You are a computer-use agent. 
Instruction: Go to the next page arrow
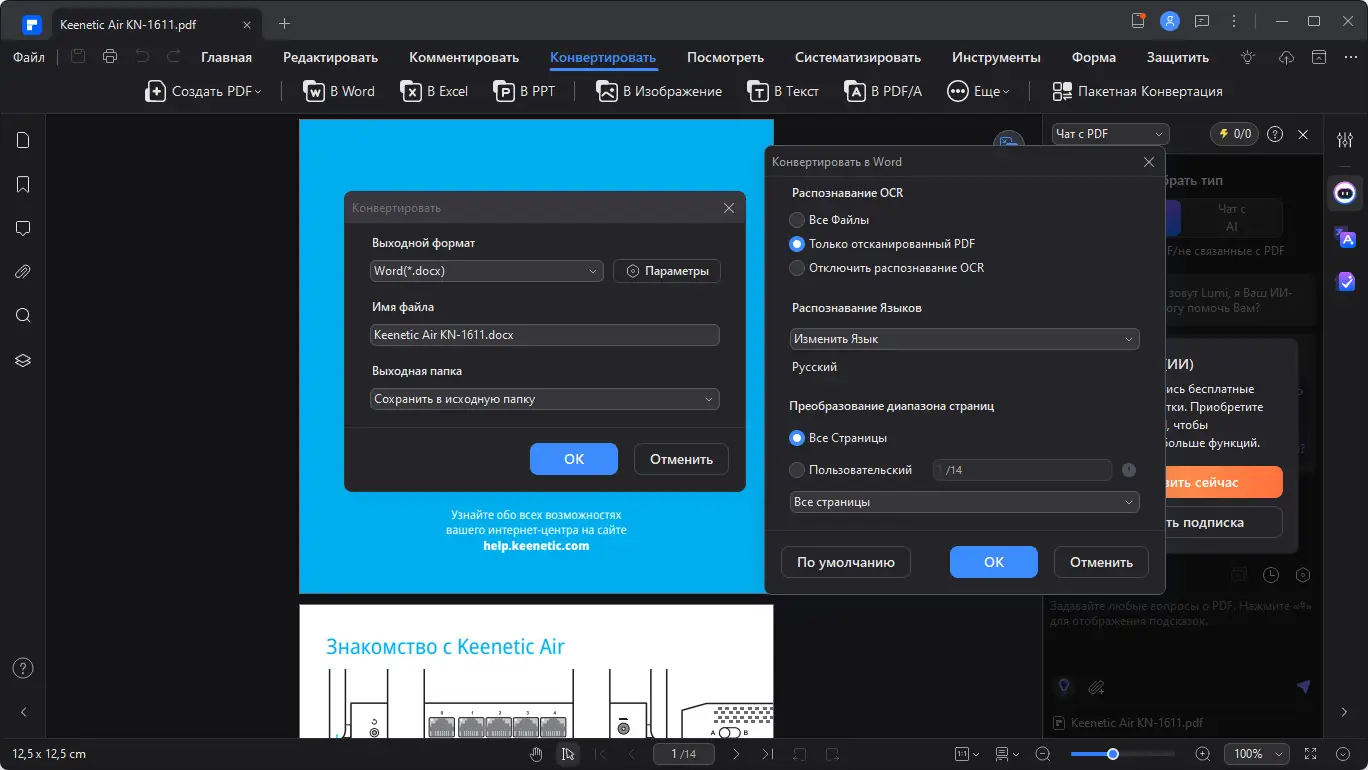pos(736,754)
